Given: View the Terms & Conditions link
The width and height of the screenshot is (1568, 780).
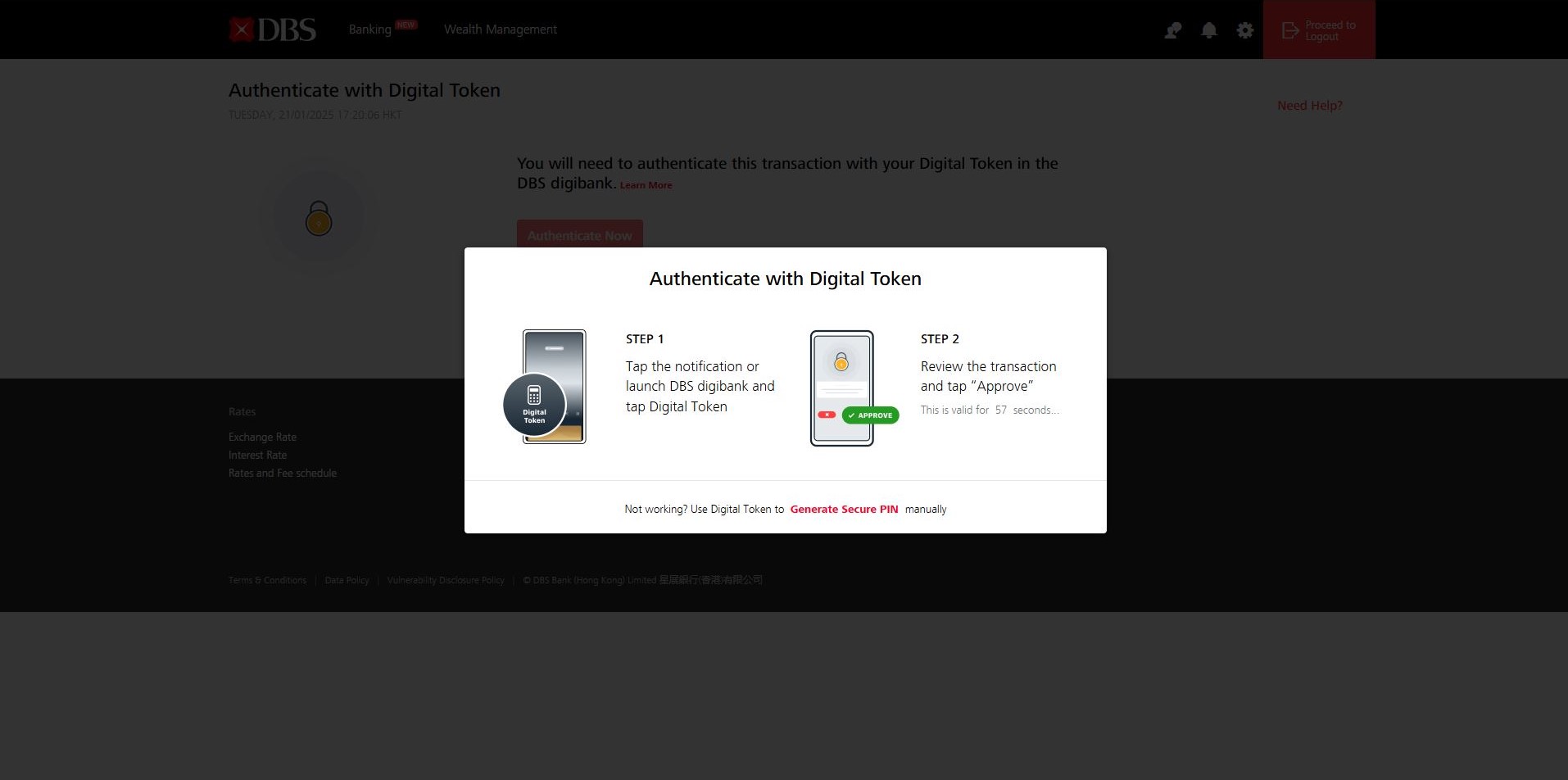Looking at the screenshot, I should coord(267,580).
